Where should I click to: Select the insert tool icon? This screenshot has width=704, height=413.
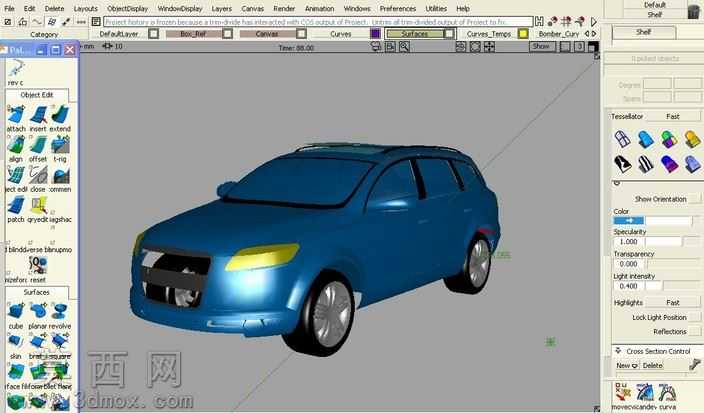[38, 115]
